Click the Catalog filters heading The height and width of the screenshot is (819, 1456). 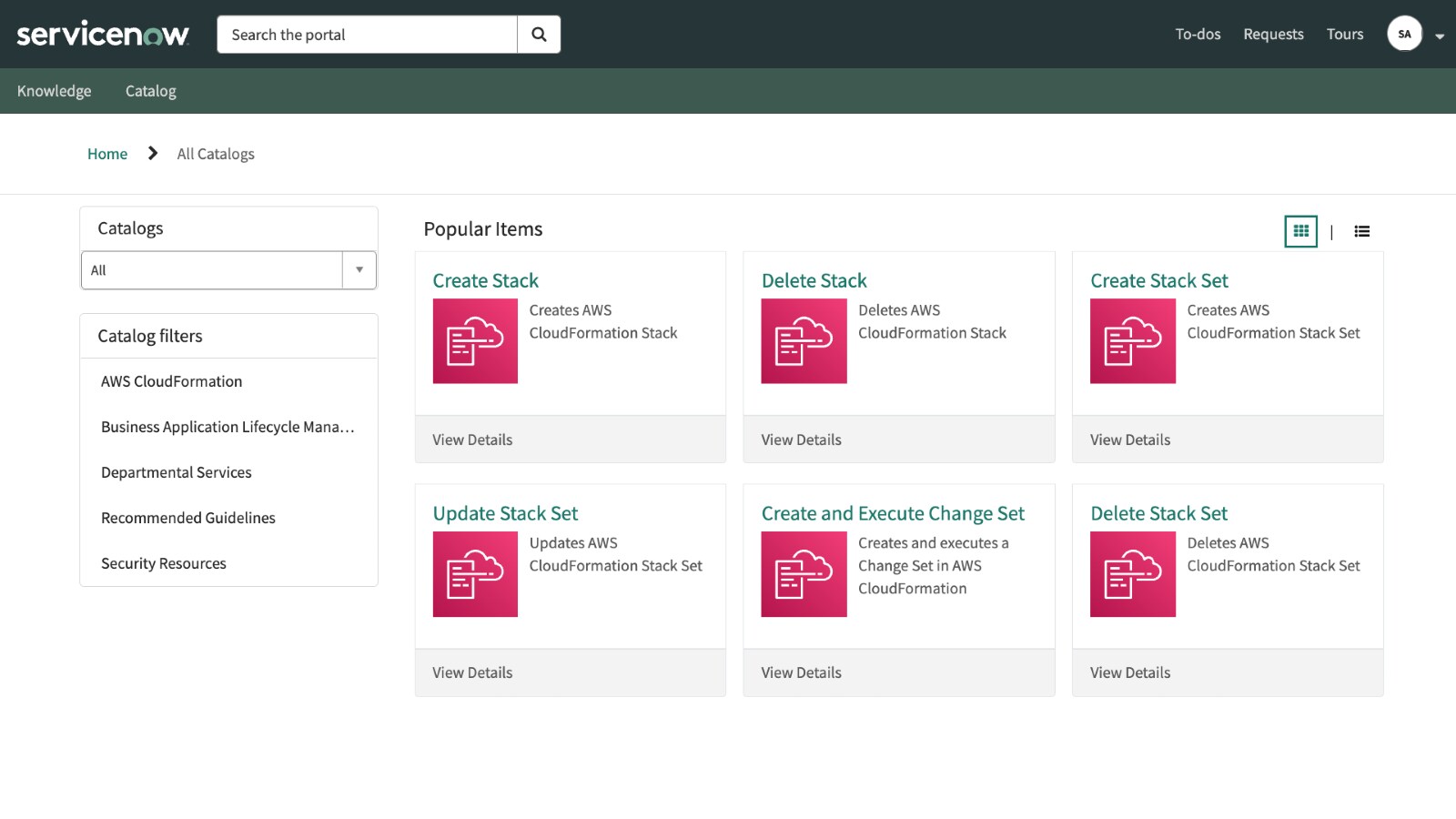tap(150, 336)
